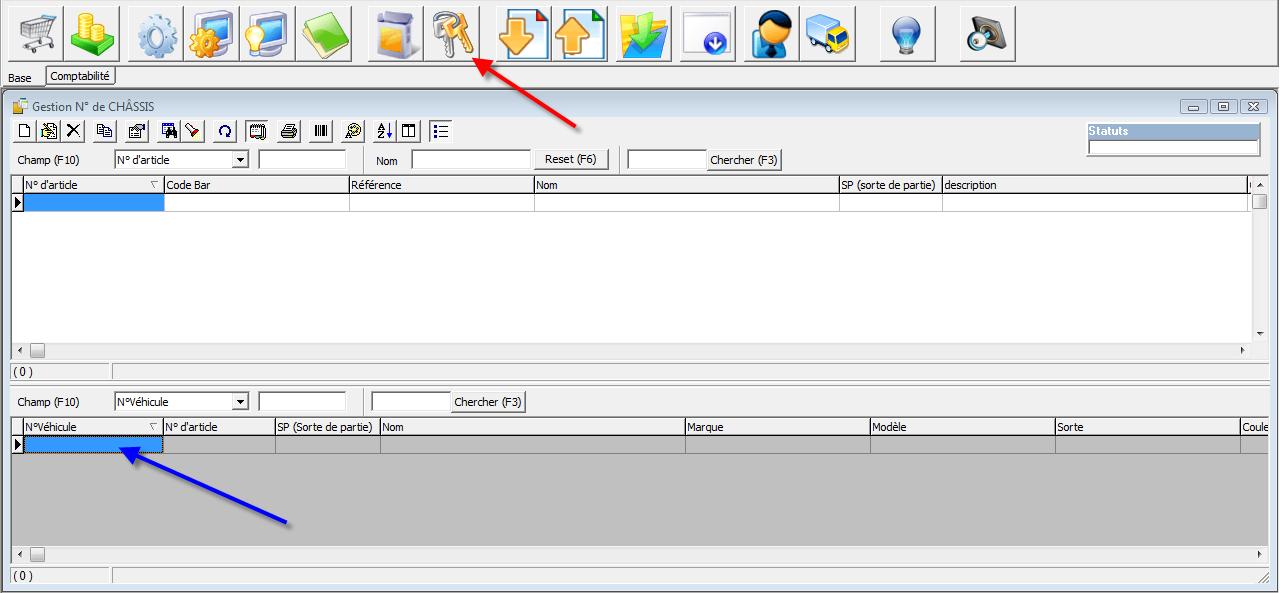Click the Marque column header
This screenshot has width=1280, height=593.
tap(778, 427)
